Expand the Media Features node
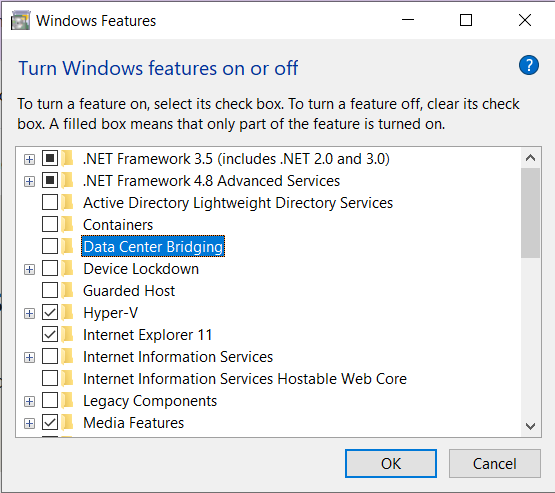Screen dimensions: 555x493 pyautogui.click(x=29, y=424)
